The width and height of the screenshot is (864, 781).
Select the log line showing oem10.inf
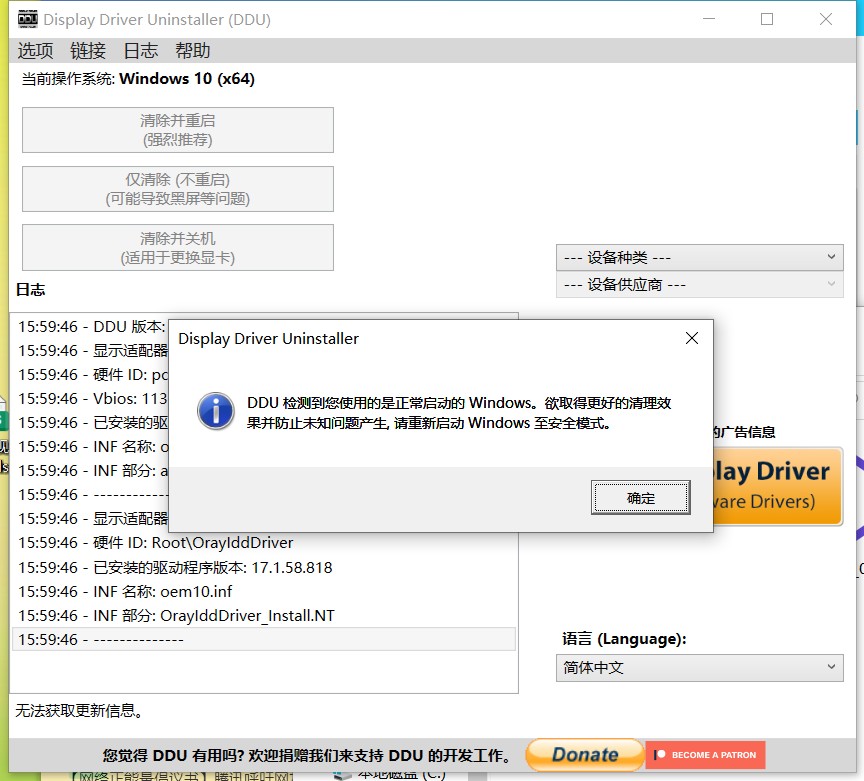point(125,591)
